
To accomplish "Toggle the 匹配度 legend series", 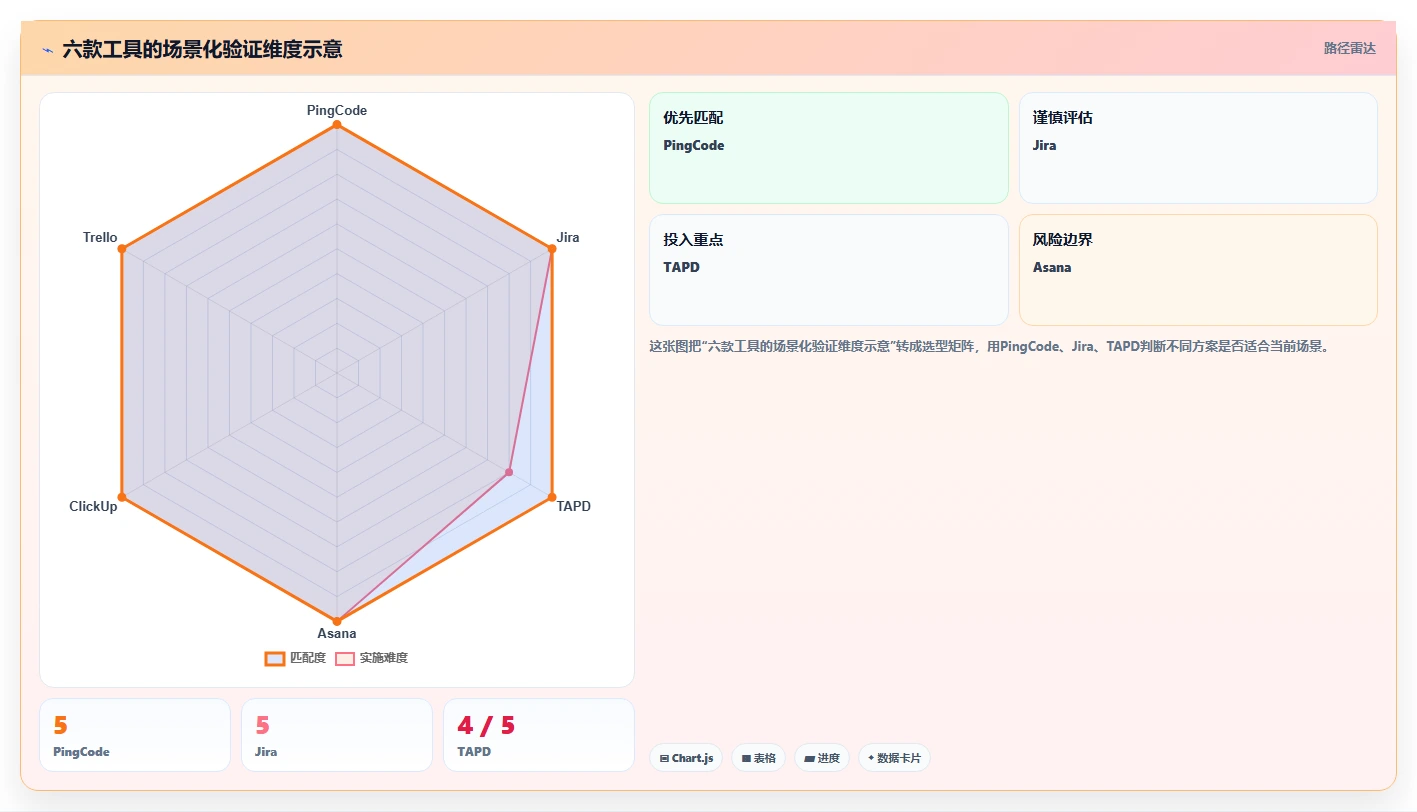I will point(295,658).
